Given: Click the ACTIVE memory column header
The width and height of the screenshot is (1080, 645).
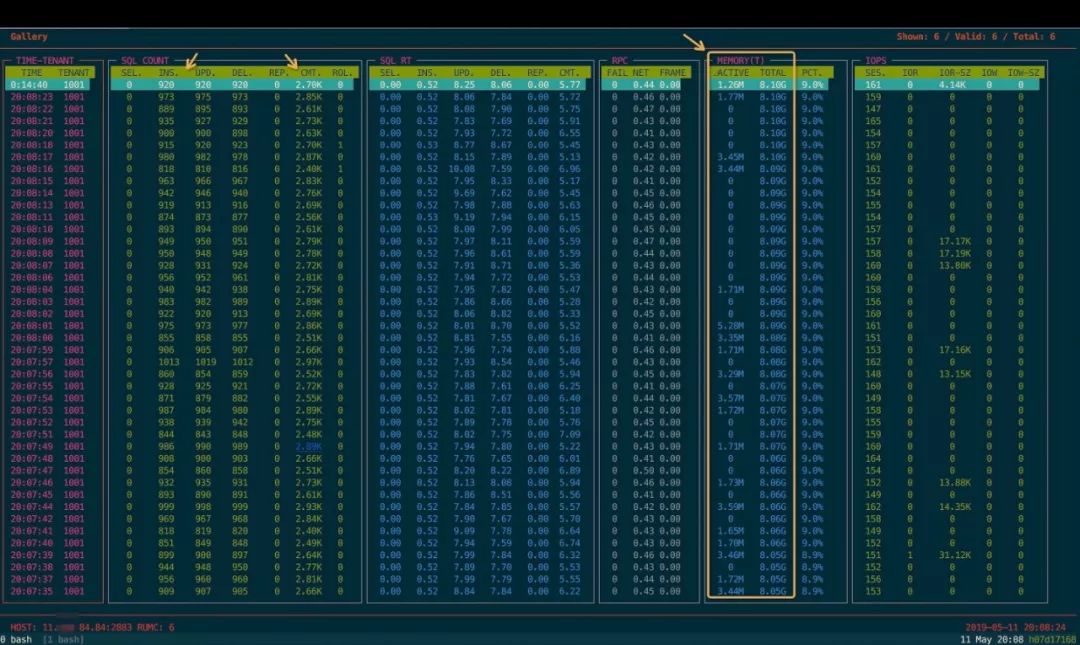Looking at the screenshot, I should click(732, 72).
